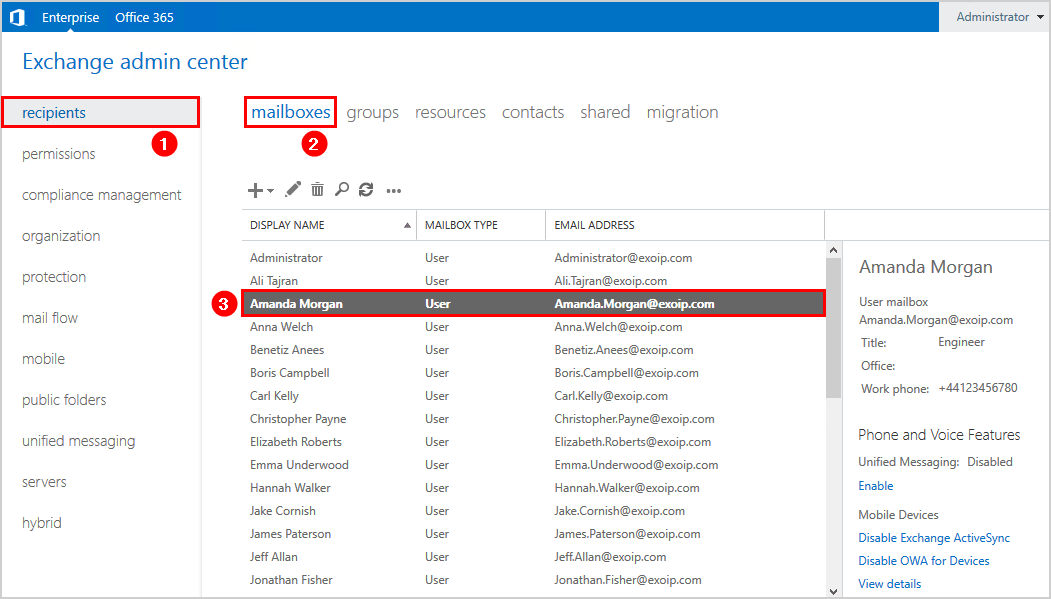
Task: Disable Exchange ActiveSync for Amanda Morgan
Action: (x=933, y=537)
